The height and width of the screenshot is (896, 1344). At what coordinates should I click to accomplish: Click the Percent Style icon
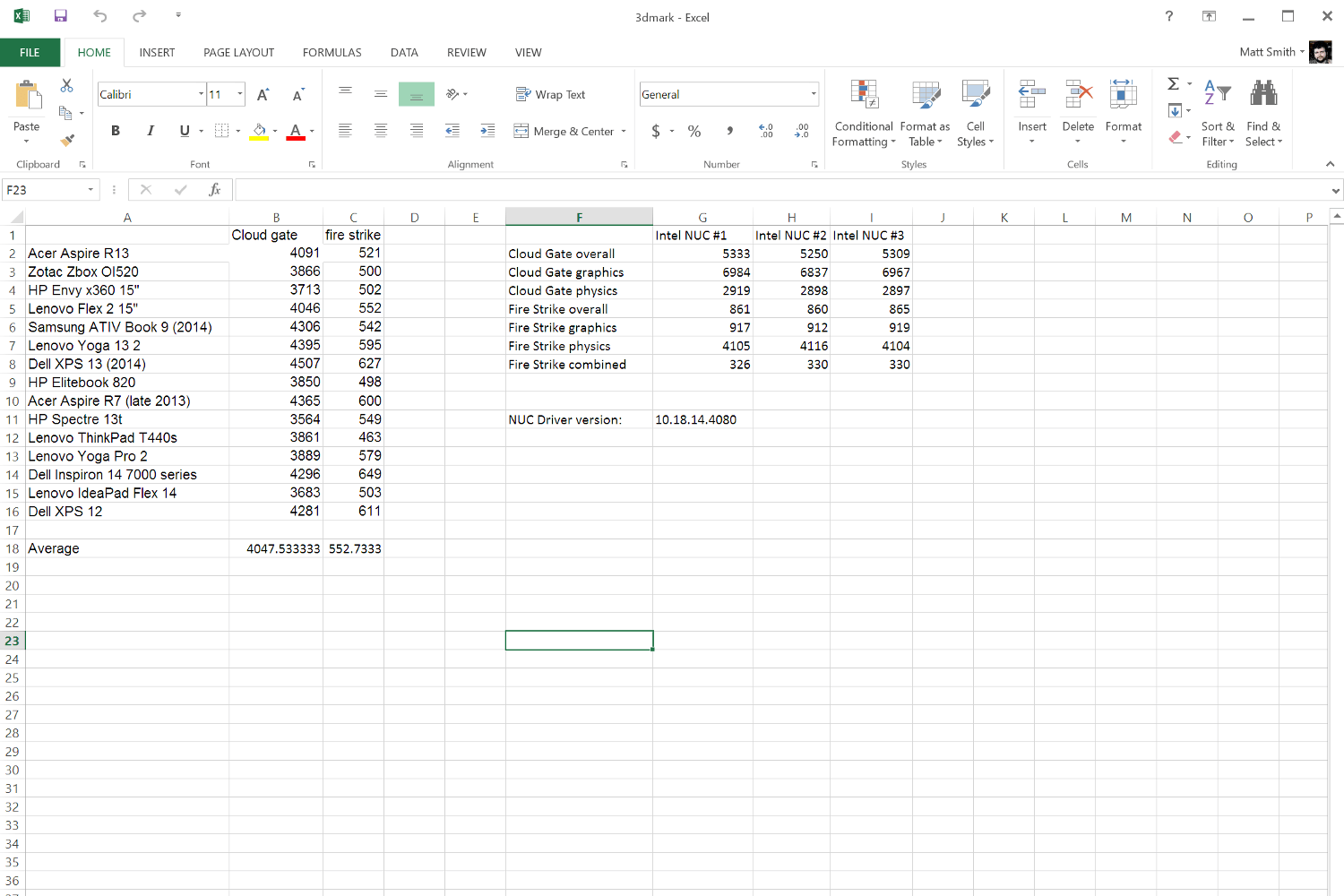[x=694, y=131]
